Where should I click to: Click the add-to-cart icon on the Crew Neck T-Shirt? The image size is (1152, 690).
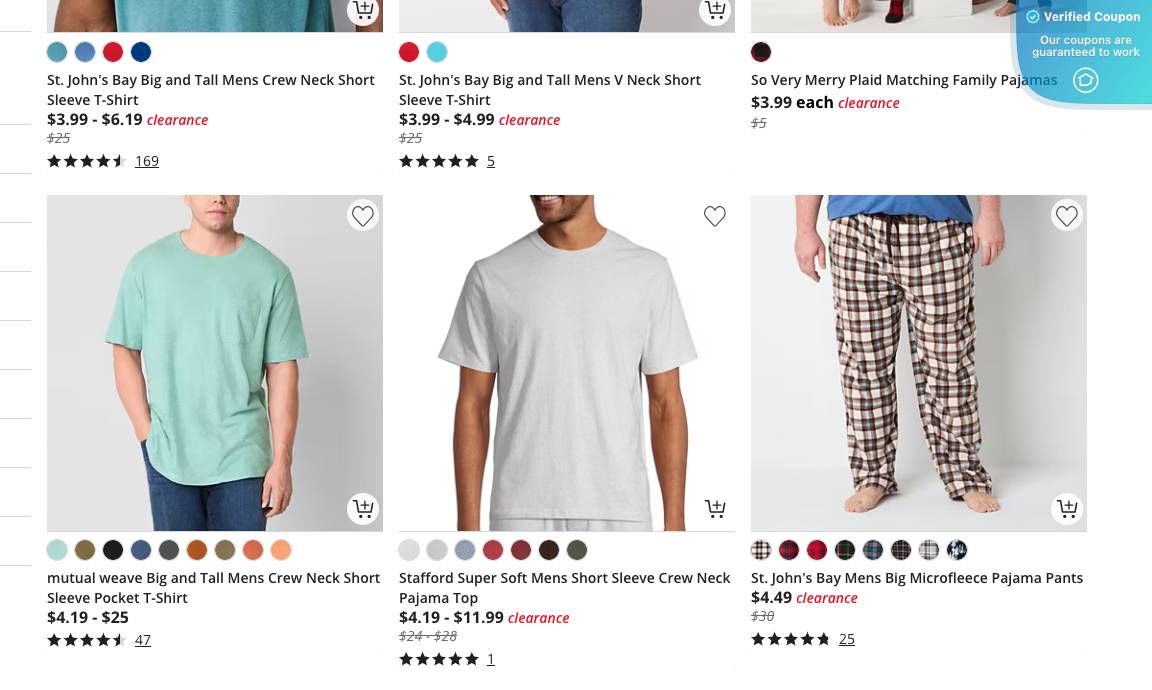364,10
